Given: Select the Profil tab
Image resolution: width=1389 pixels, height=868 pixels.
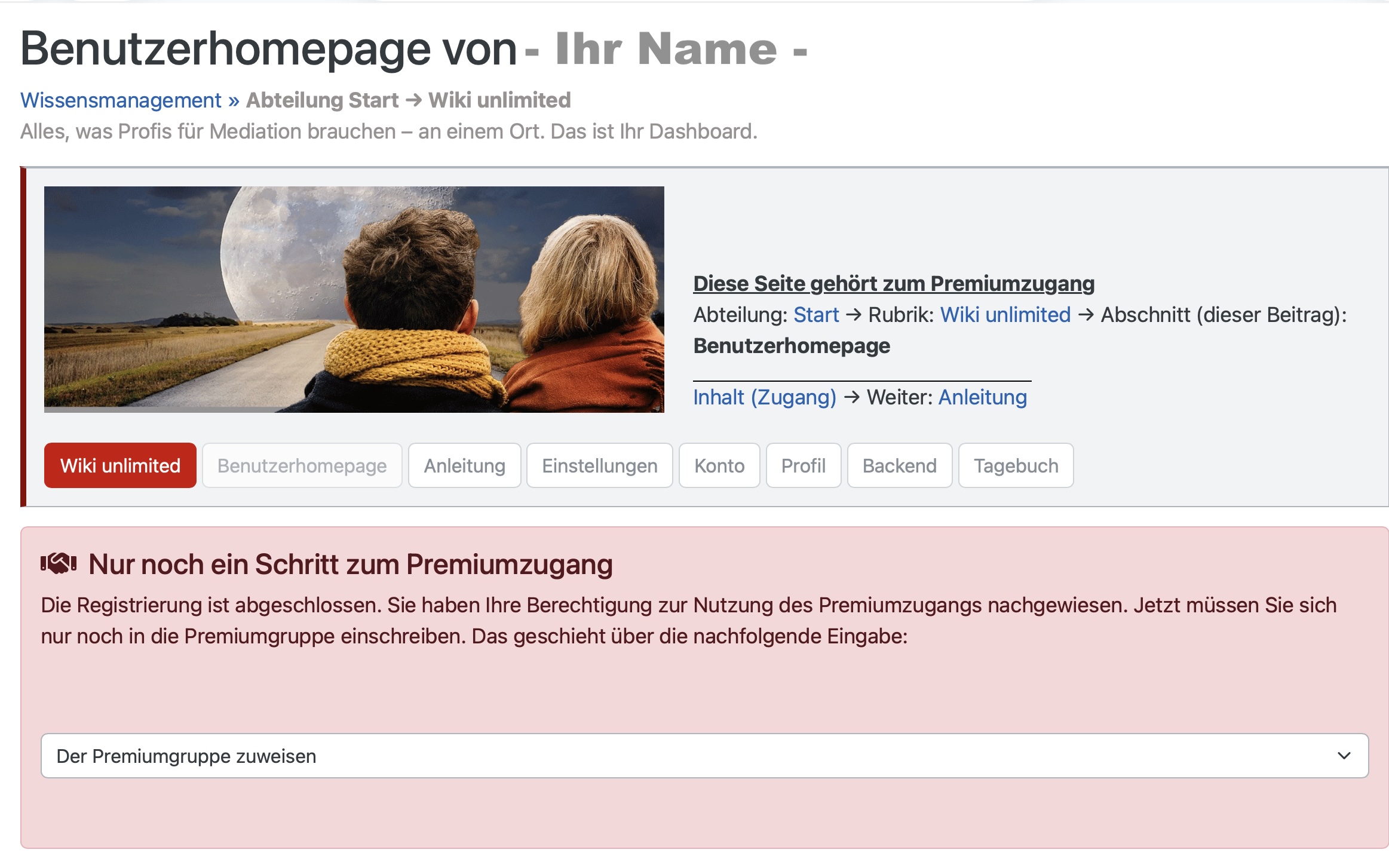Looking at the screenshot, I should [x=803, y=465].
